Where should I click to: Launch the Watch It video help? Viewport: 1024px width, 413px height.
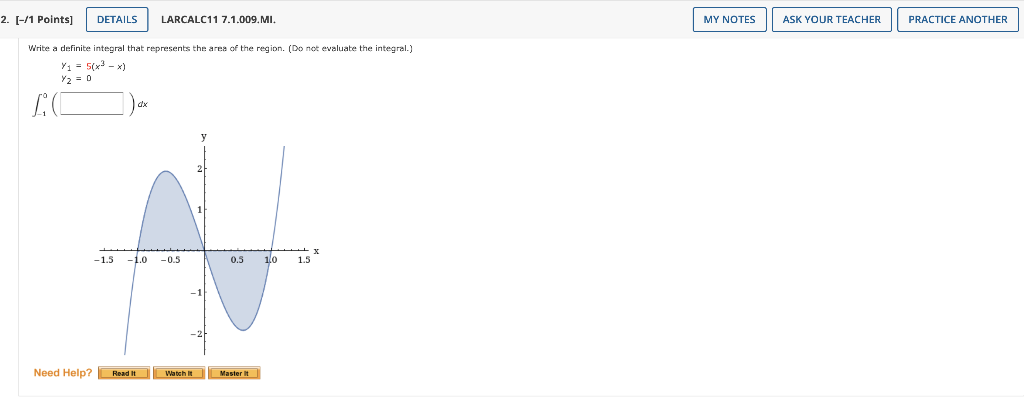click(179, 373)
